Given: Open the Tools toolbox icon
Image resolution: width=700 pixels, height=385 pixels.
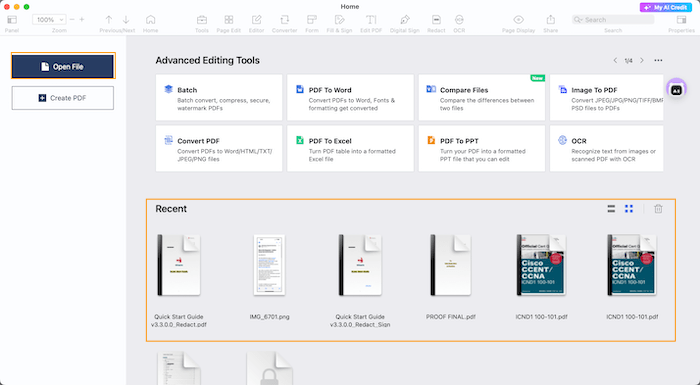Looking at the screenshot, I should [x=202, y=20].
